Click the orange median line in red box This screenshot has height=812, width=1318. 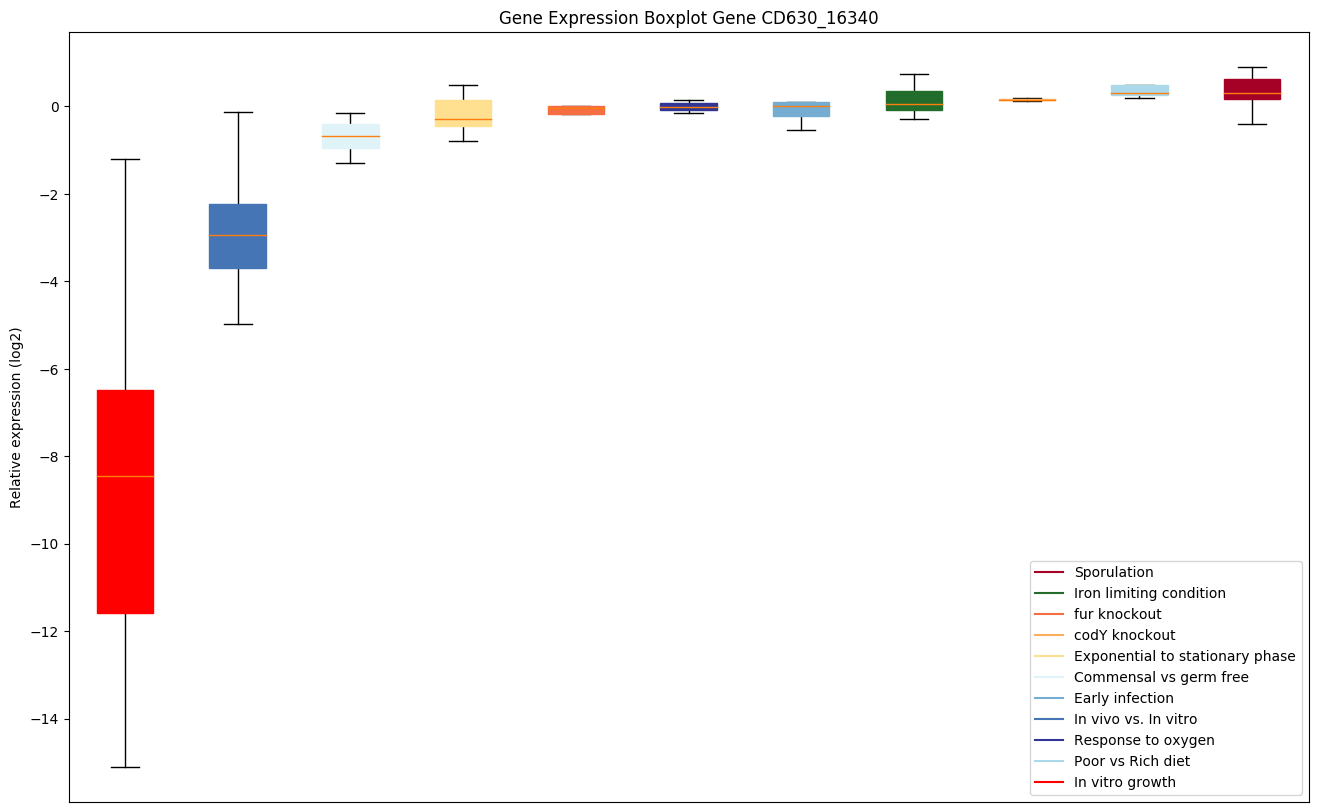point(125,476)
